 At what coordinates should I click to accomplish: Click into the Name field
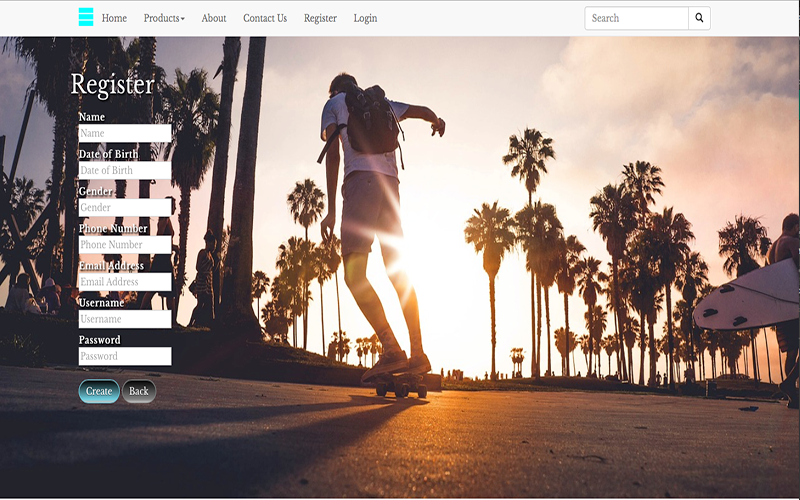(x=125, y=133)
